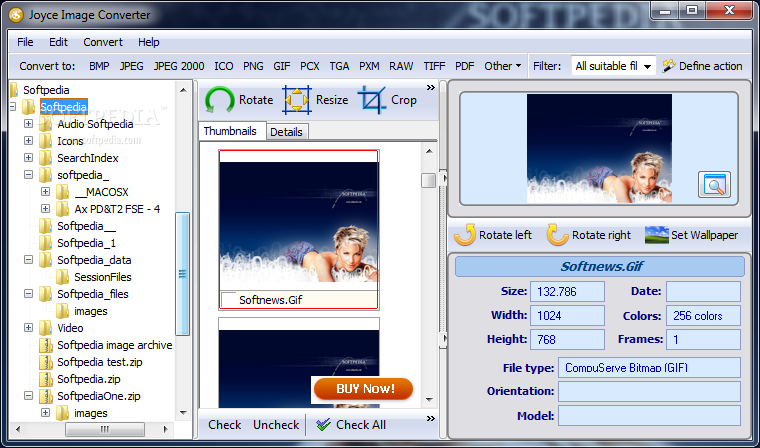This screenshot has height=448, width=760.
Task: Click the Icons folder icon
Action: click(46, 141)
